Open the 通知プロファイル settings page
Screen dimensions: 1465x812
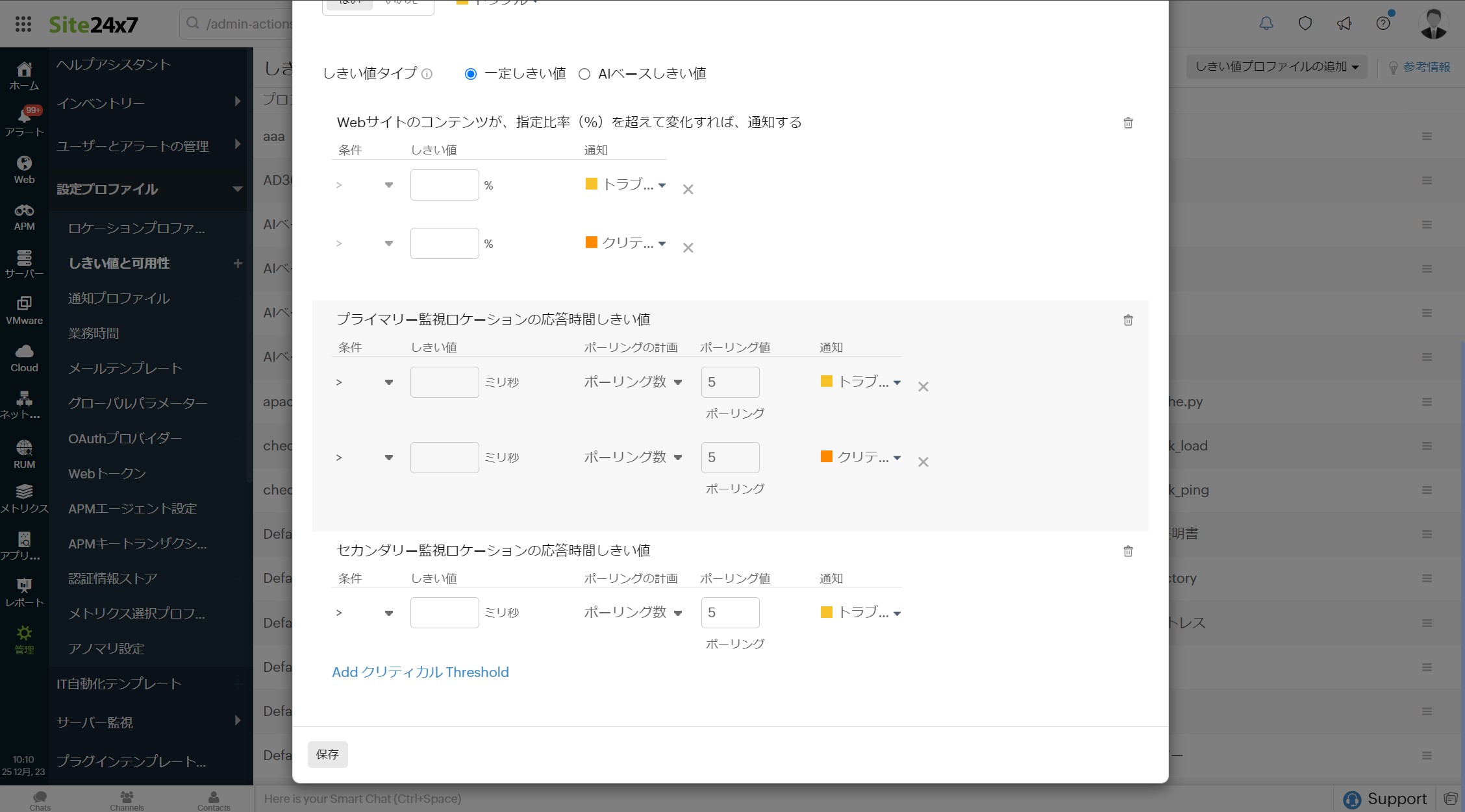pos(118,298)
